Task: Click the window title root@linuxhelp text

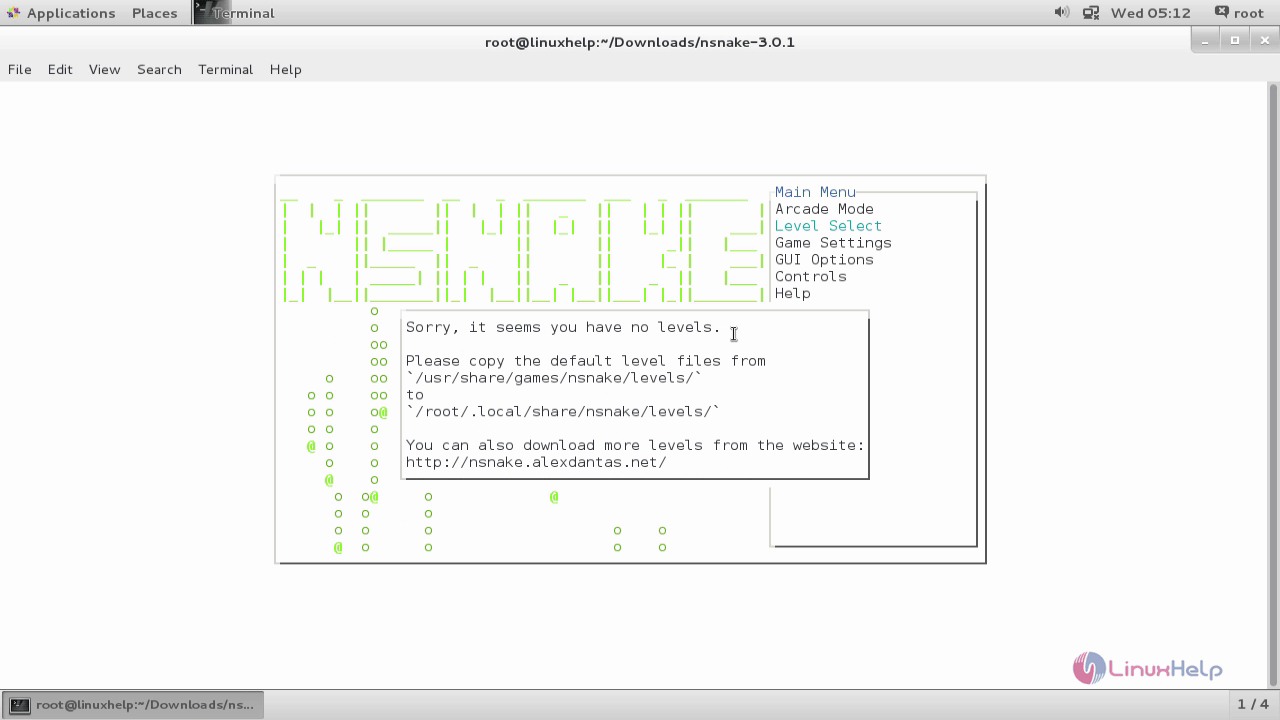Action: pos(640,42)
